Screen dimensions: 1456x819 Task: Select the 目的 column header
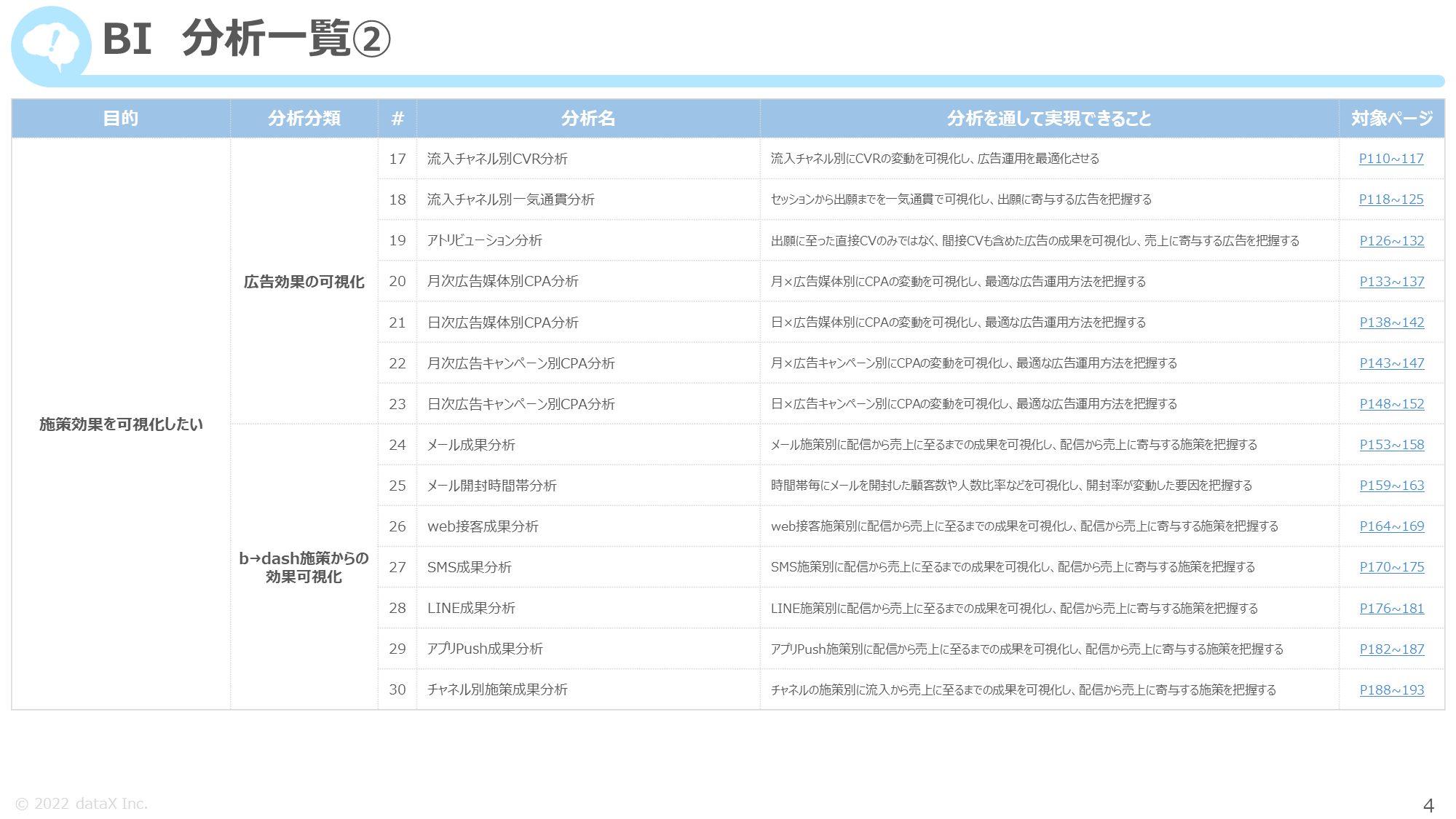coord(121,118)
